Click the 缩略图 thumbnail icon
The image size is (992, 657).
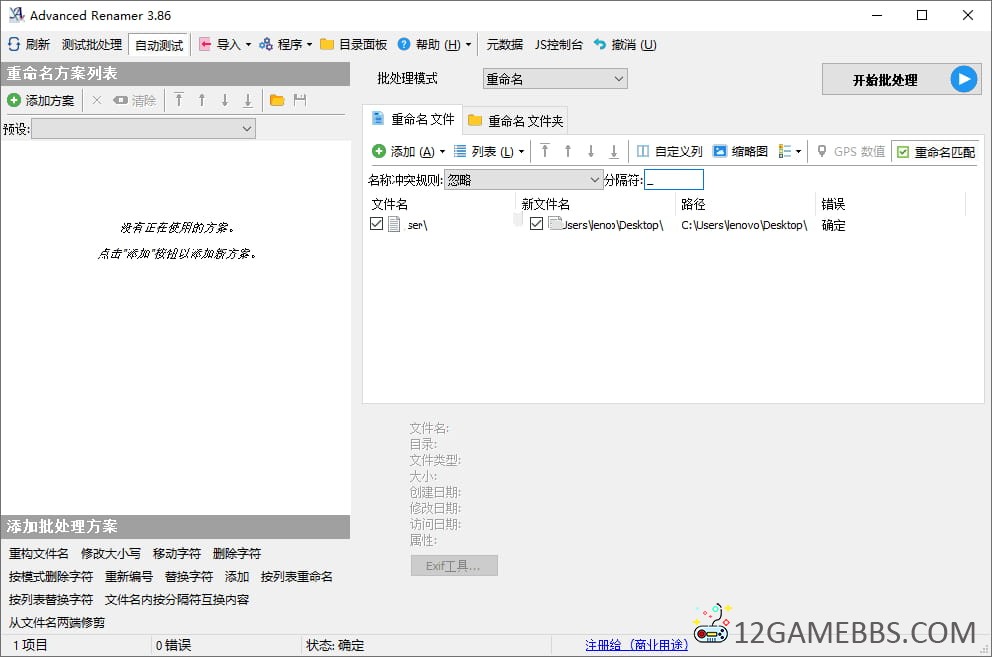pyautogui.click(x=719, y=152)
